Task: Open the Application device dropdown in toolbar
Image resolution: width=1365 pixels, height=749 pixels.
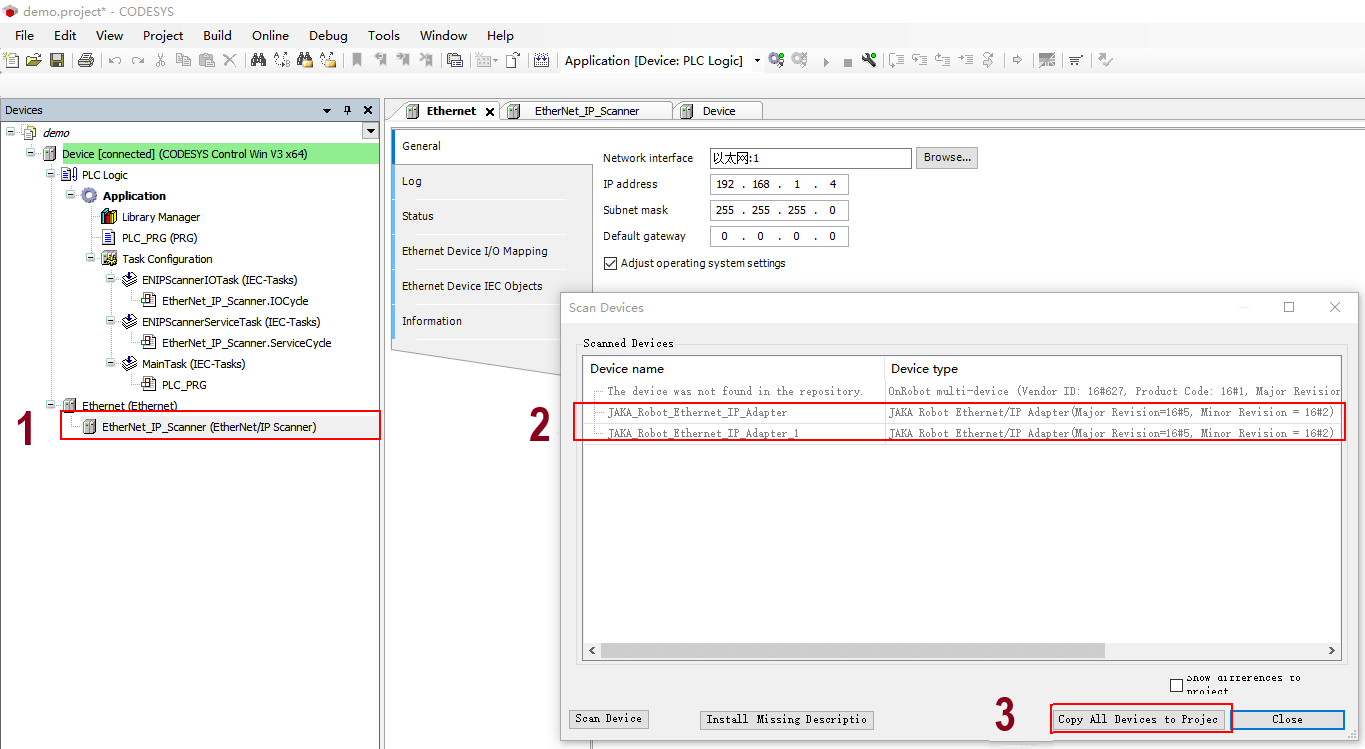Action: tap(757, 61)
